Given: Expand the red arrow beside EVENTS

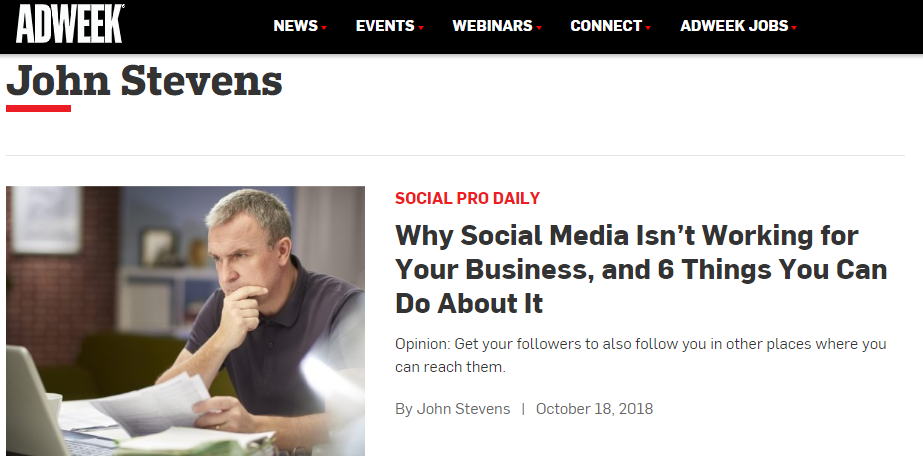Looking at the screenshot, I should pos(421,28).
